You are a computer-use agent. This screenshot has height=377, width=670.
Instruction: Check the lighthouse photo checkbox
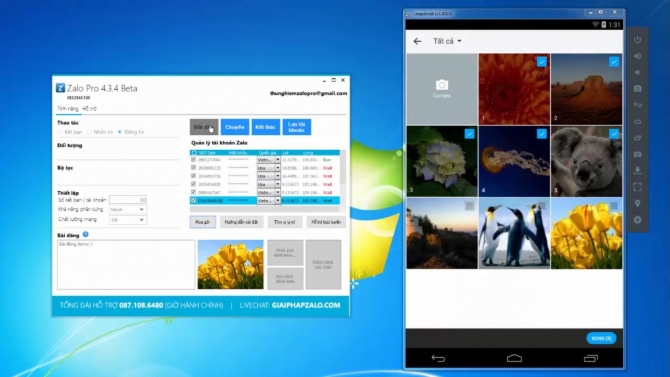pyautogui.click(x=469, y=206)
